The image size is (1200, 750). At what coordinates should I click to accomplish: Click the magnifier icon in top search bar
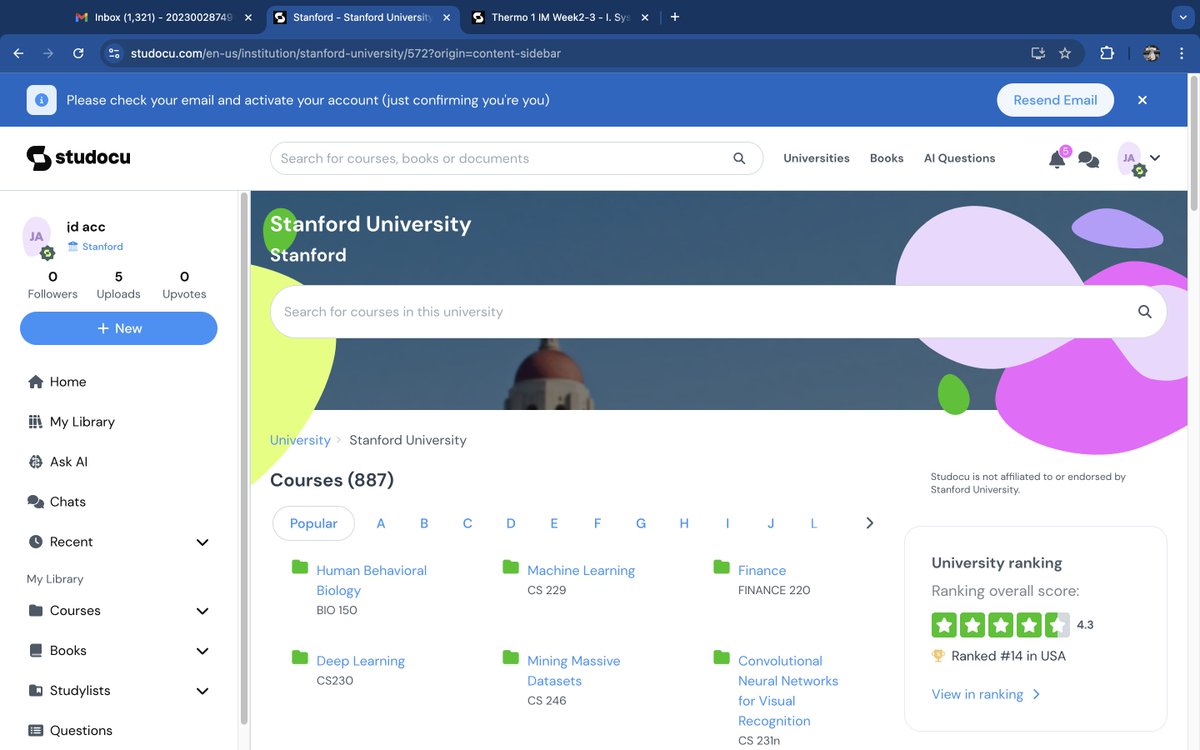click(739, 158)
